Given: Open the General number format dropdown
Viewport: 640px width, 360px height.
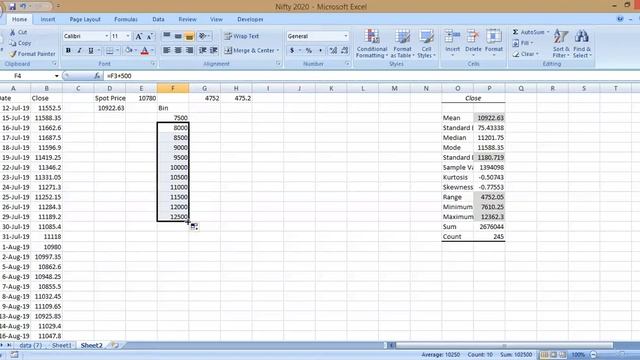Looking at the screenshot, I should coord(346,36).
